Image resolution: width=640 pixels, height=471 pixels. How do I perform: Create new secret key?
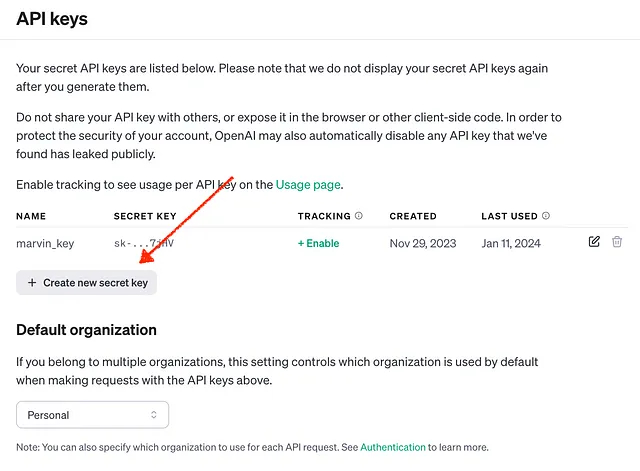[87, 282]
